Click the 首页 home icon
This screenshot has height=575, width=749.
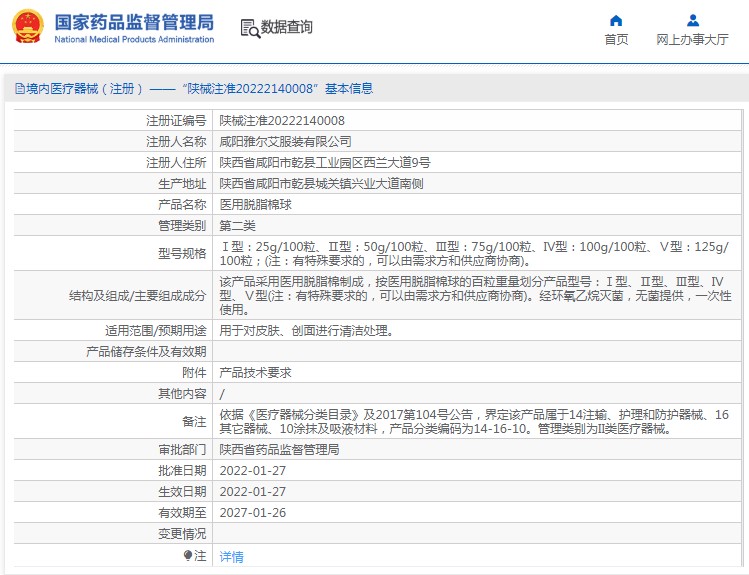pyautogui.click(x=616, y=21)
